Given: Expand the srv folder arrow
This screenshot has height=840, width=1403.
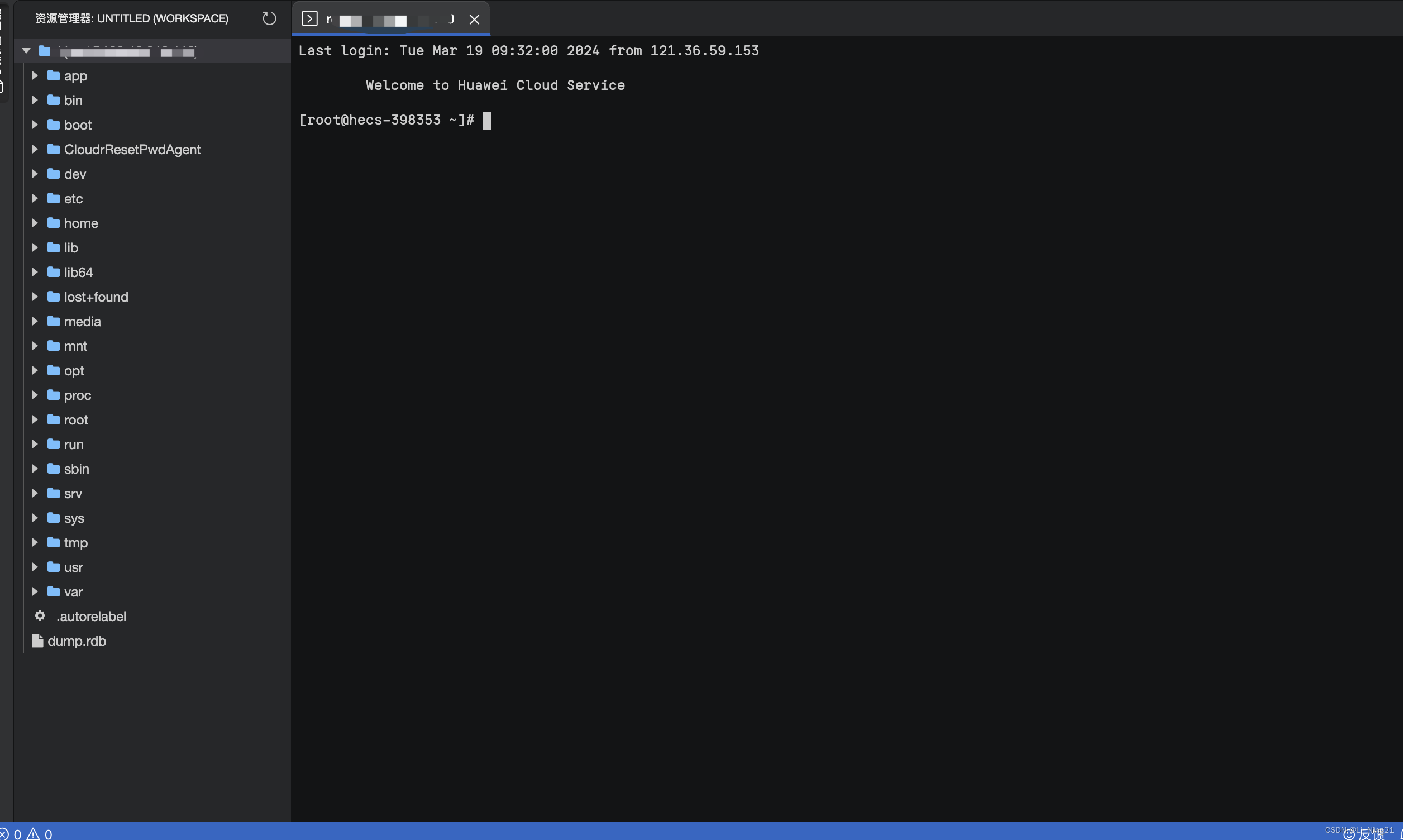Looking at the screenshot, I should tap(35, 494).
